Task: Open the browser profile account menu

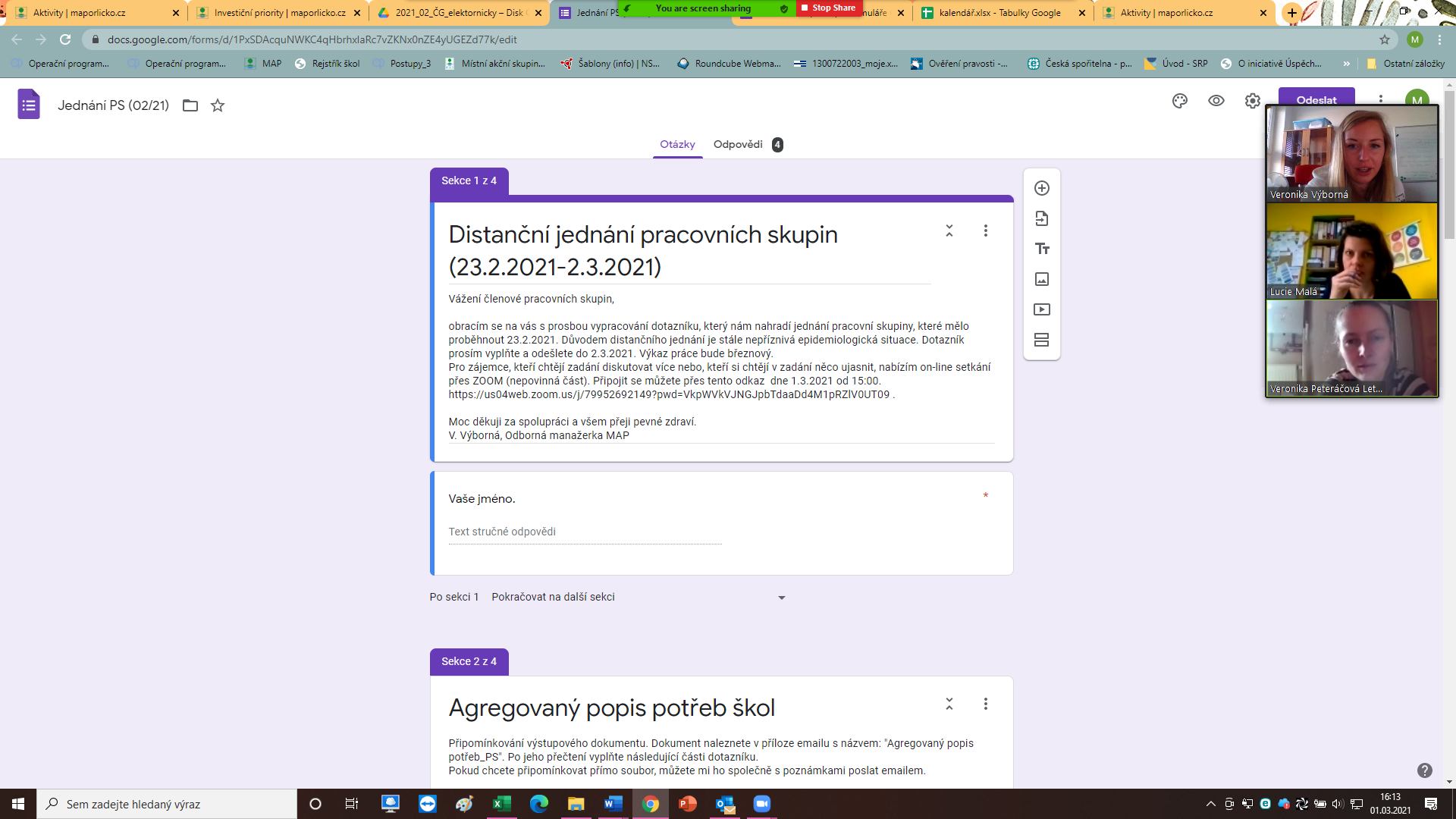Action: (1414, 39)
